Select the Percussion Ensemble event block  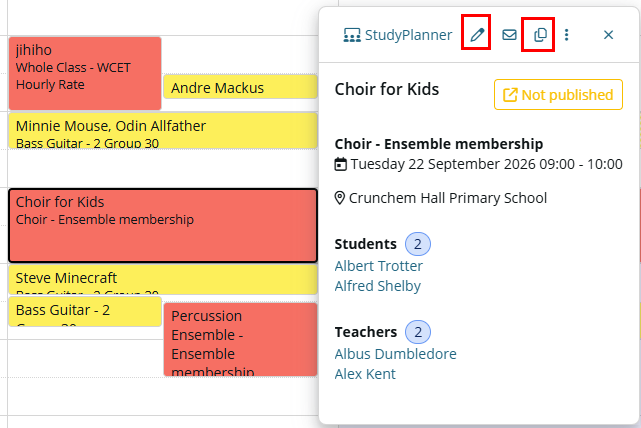coord(240,339)
